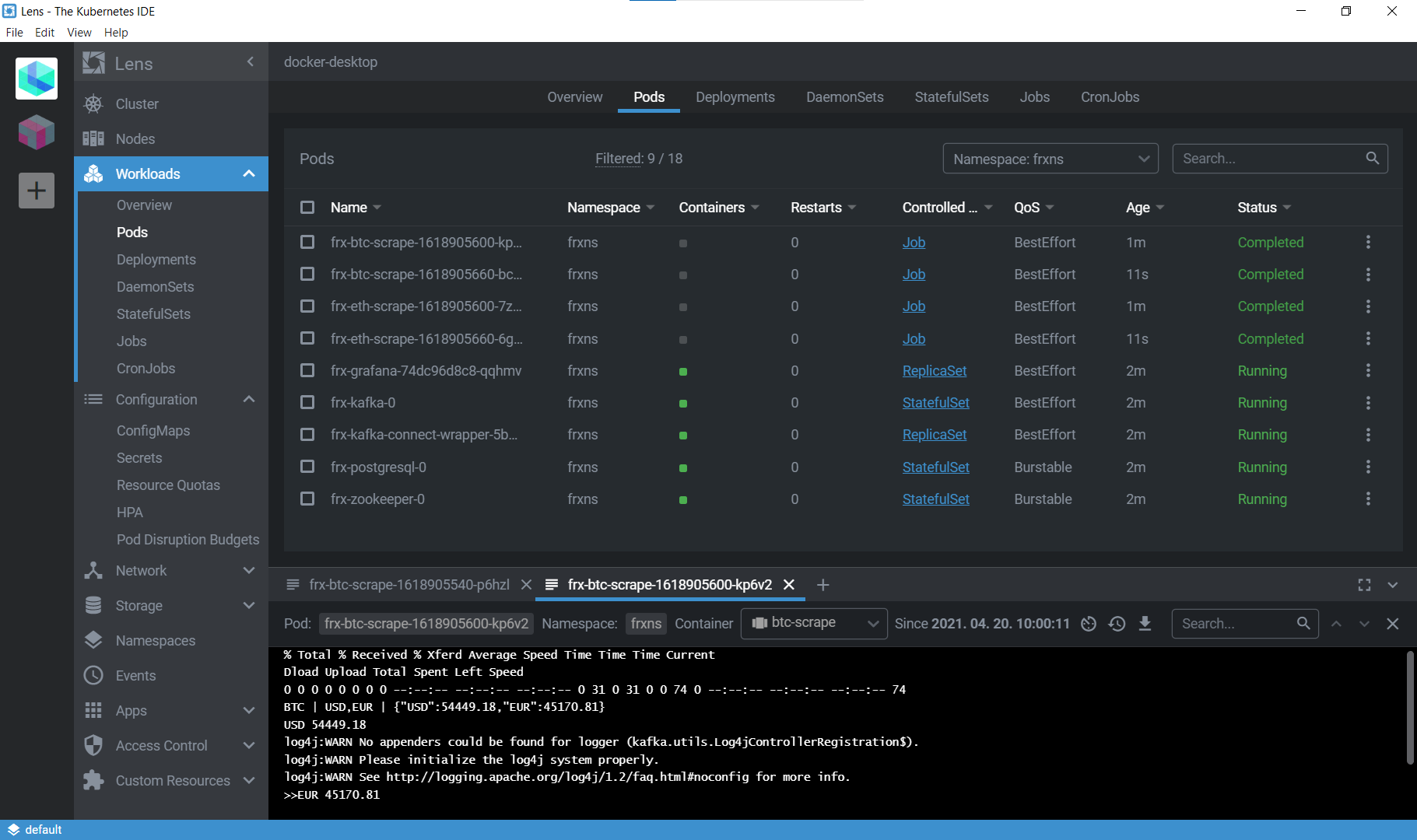Check the frx-grafana-74dc96d8c8-qqhmv pod checkbox
Screen dimensions: 1417x840
pos(307,370)
